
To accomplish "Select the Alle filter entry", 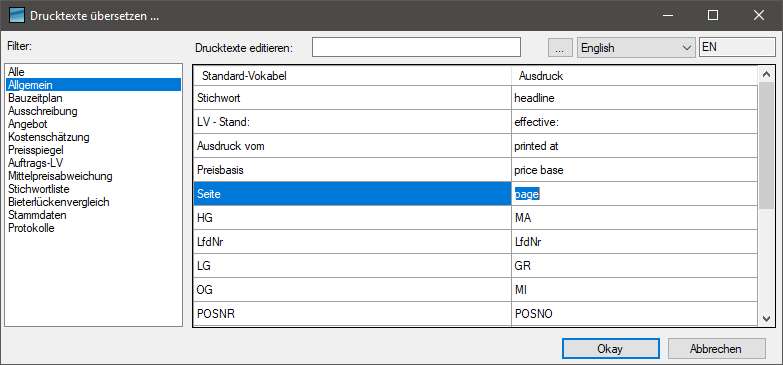I will point(93,72).
